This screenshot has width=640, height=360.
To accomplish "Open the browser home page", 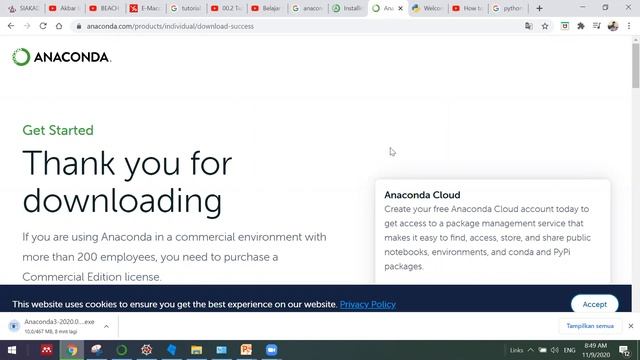I will (x=59, y=26).
